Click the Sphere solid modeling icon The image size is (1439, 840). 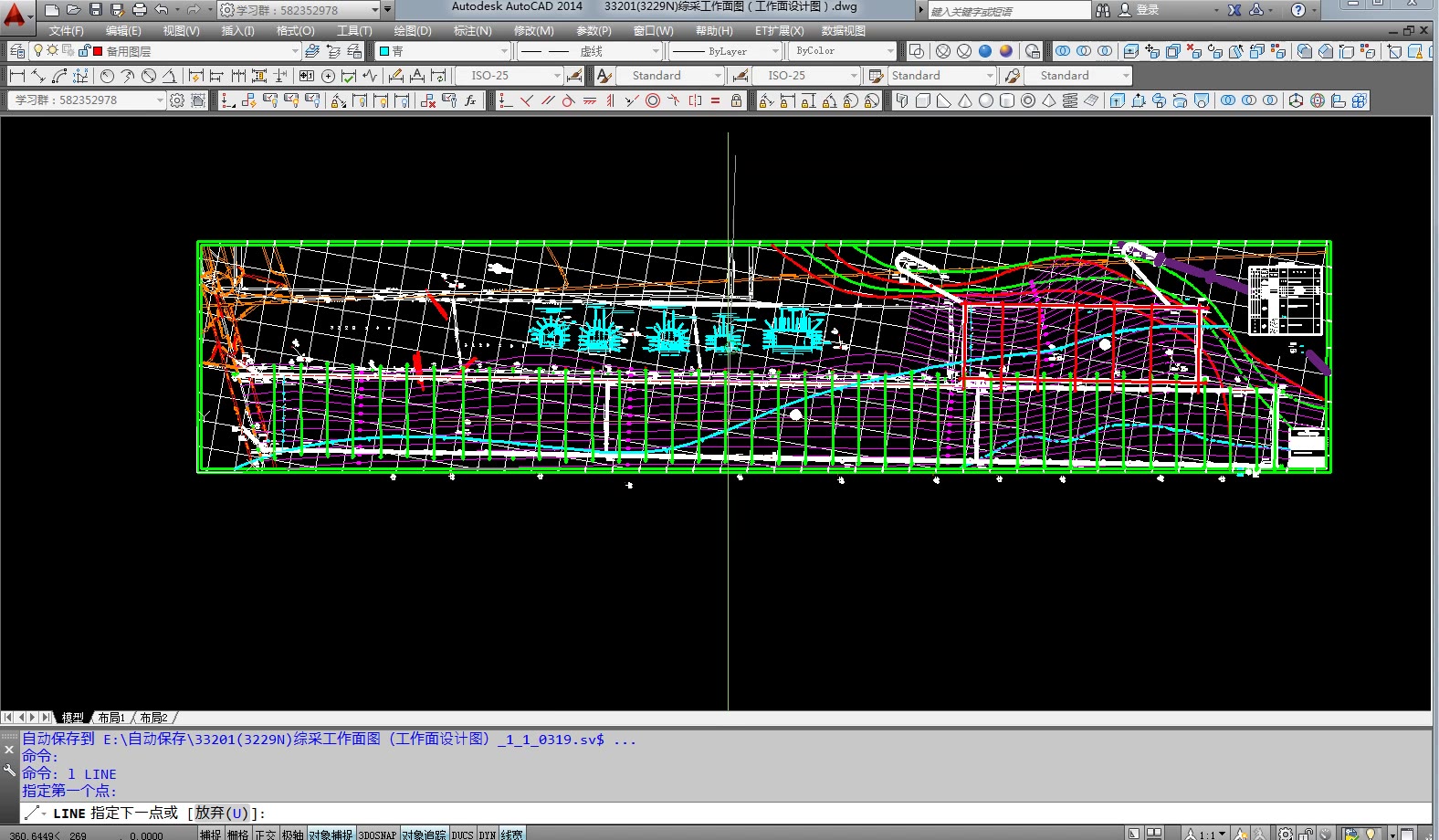click(986, 100)
